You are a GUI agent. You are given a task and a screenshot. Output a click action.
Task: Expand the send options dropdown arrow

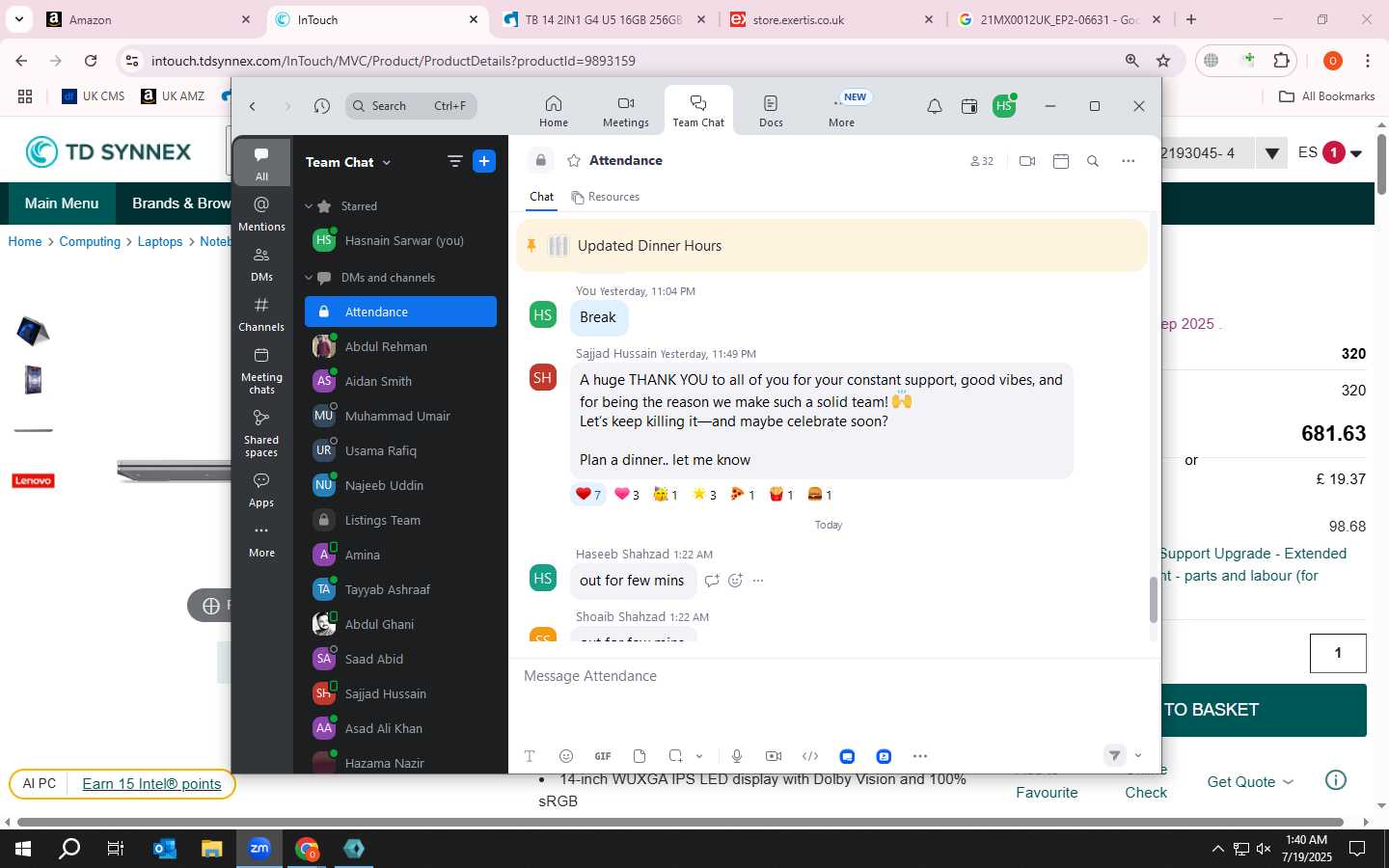click(1138, 756)
